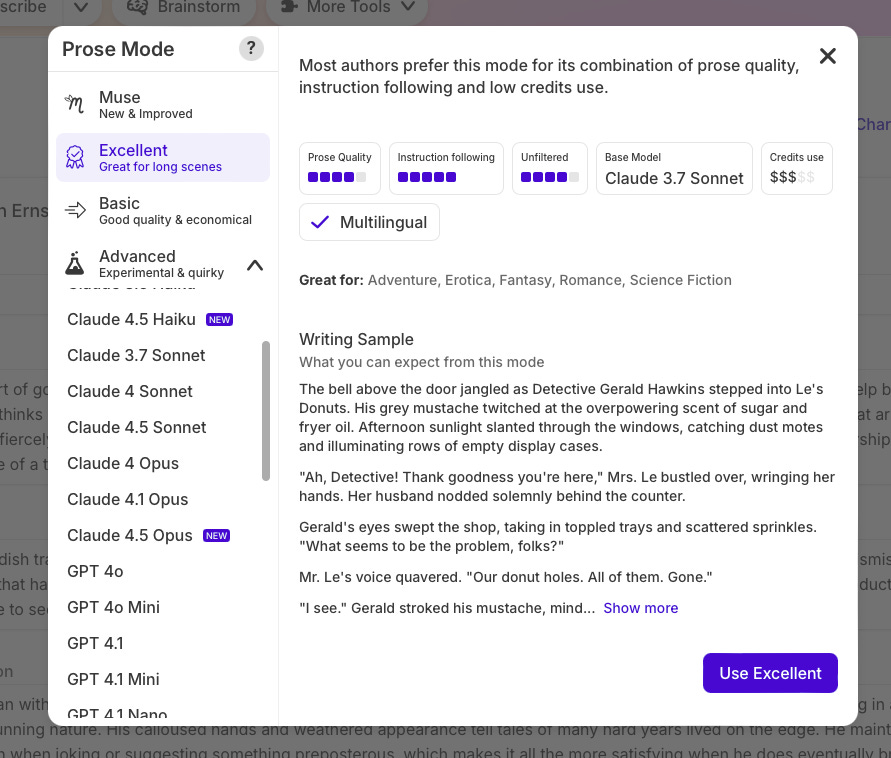The image size is (891, 758).
Task: Collapse the Advanced section chevron
Action: (255, 265)
